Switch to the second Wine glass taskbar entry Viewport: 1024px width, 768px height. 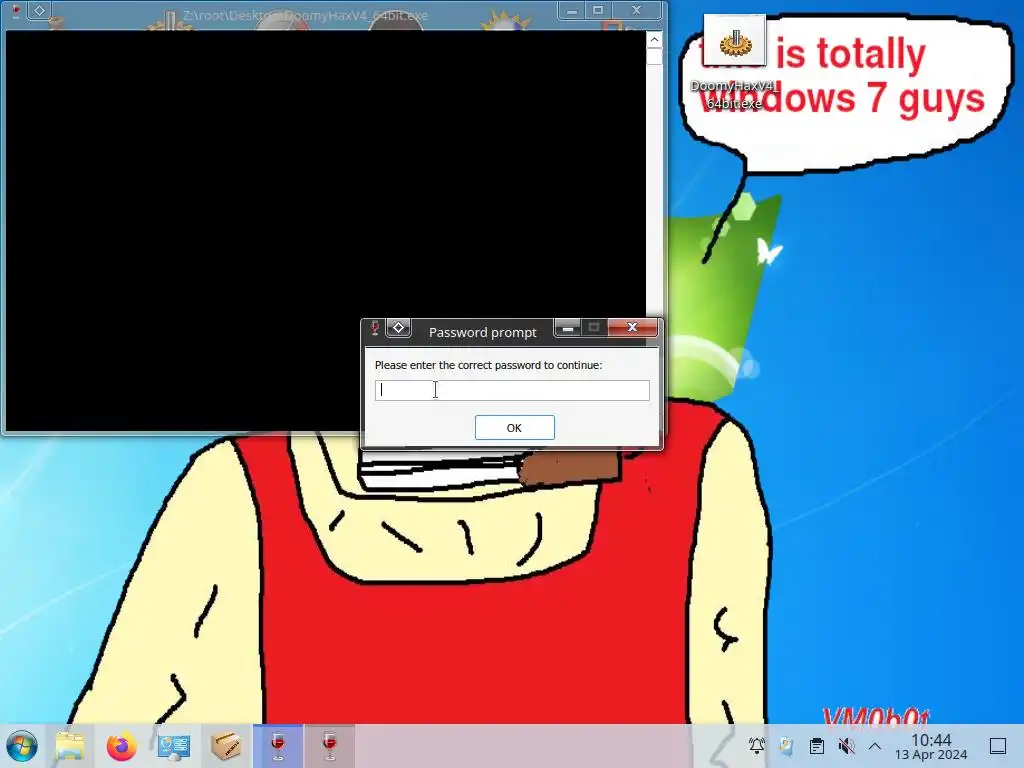pyautogui.click(x=330, y=746)
